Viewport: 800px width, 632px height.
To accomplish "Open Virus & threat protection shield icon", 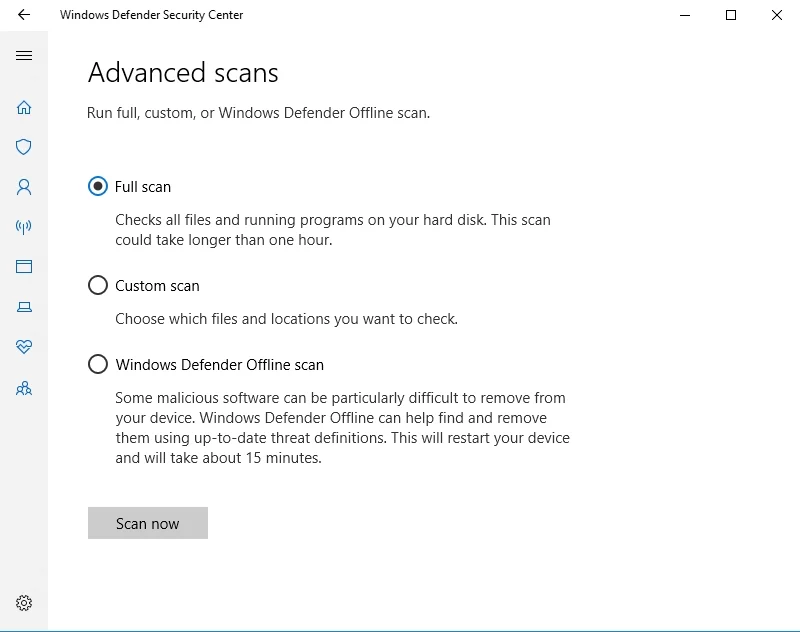I will (x=24, y=147).
